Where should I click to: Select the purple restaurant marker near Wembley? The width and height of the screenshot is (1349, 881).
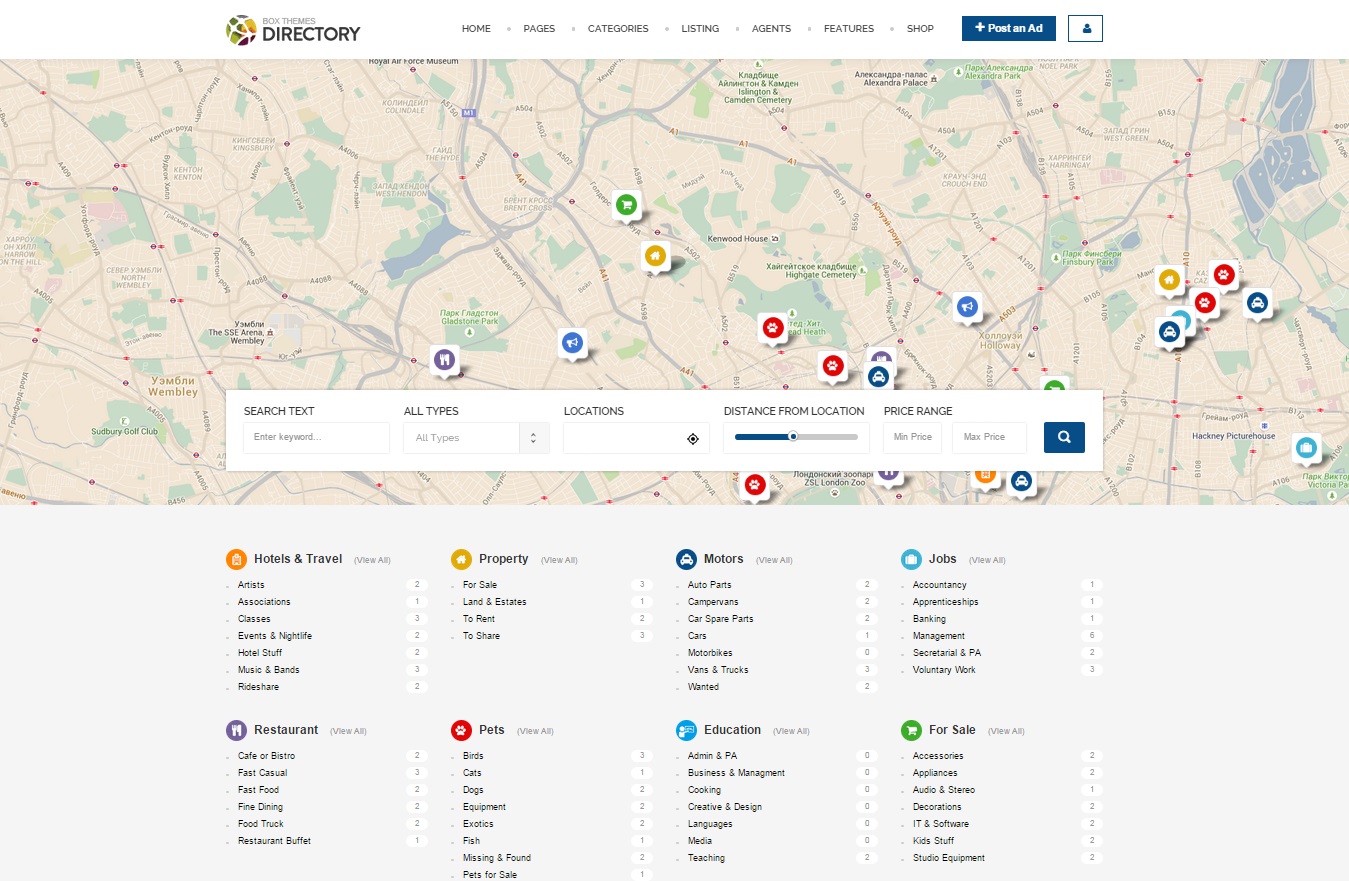pos(445,359)
